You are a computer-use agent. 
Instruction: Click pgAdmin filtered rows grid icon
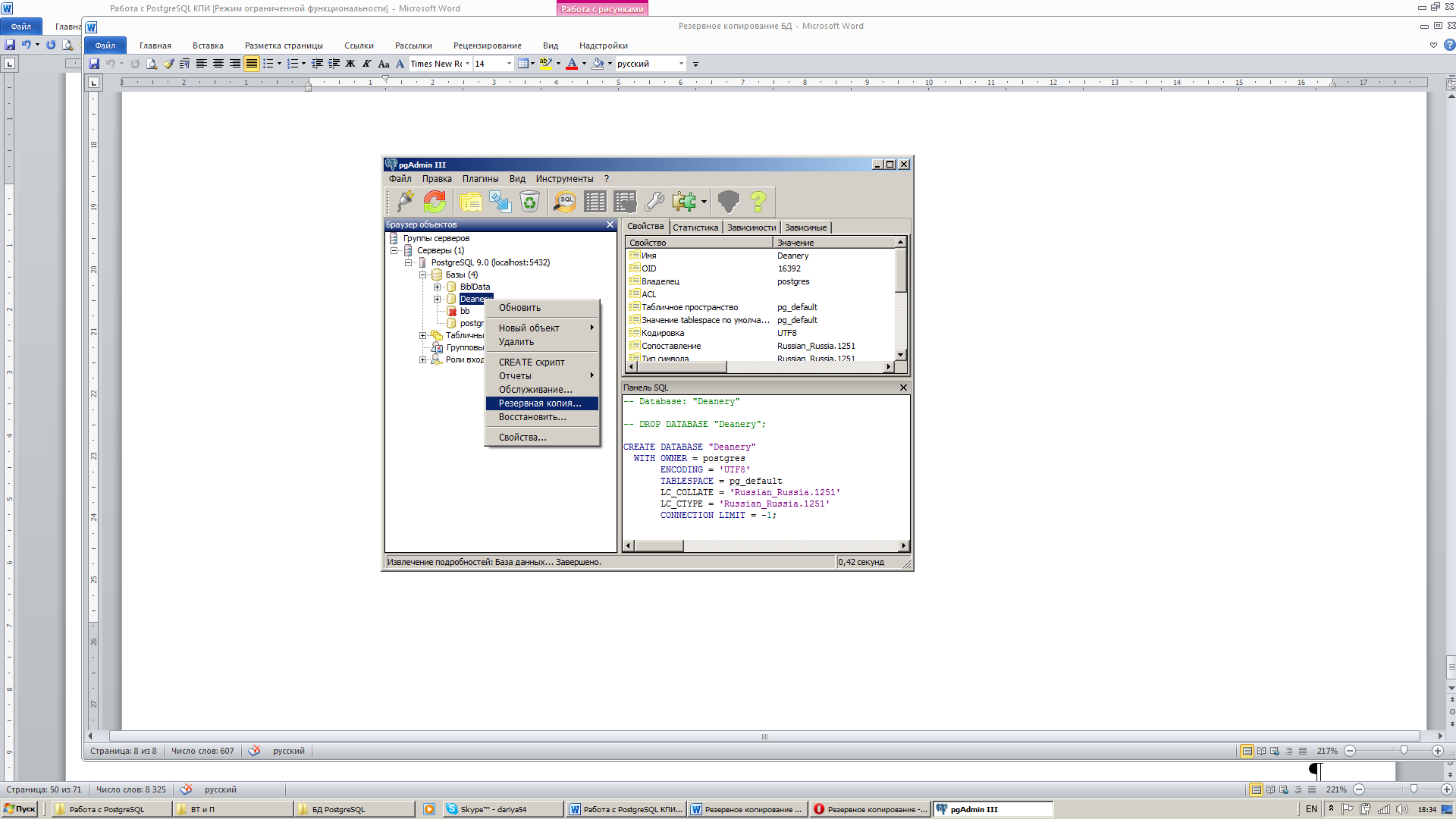(625, 201)
